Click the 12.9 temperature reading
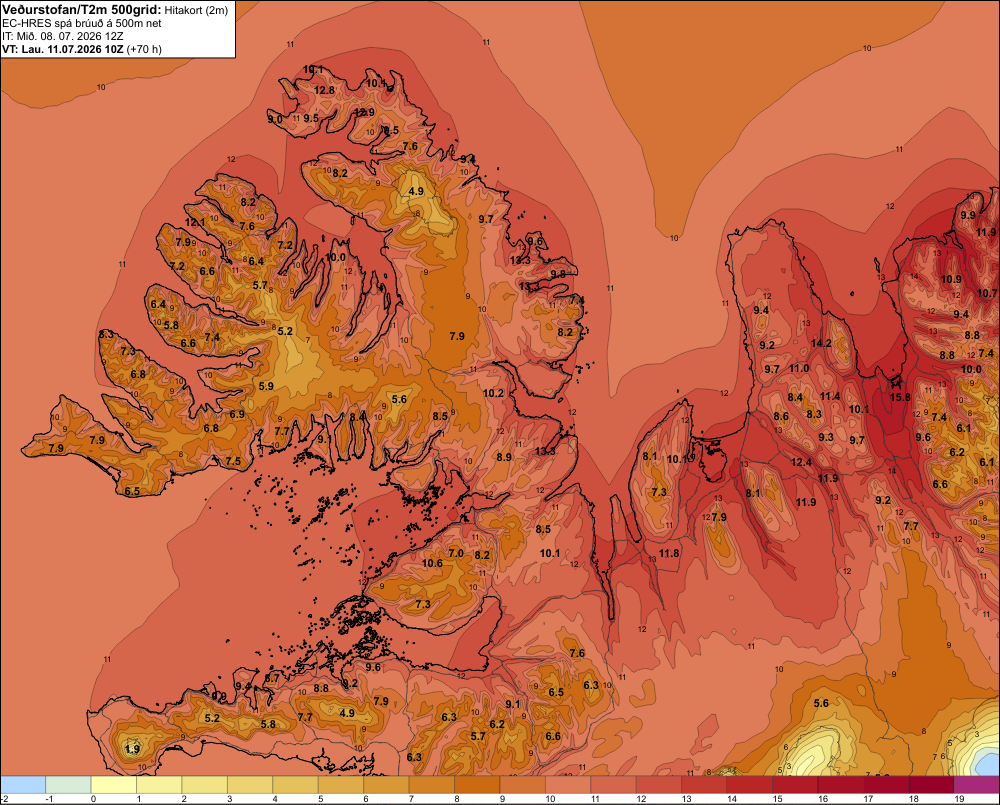 click(x=365, y=113)
